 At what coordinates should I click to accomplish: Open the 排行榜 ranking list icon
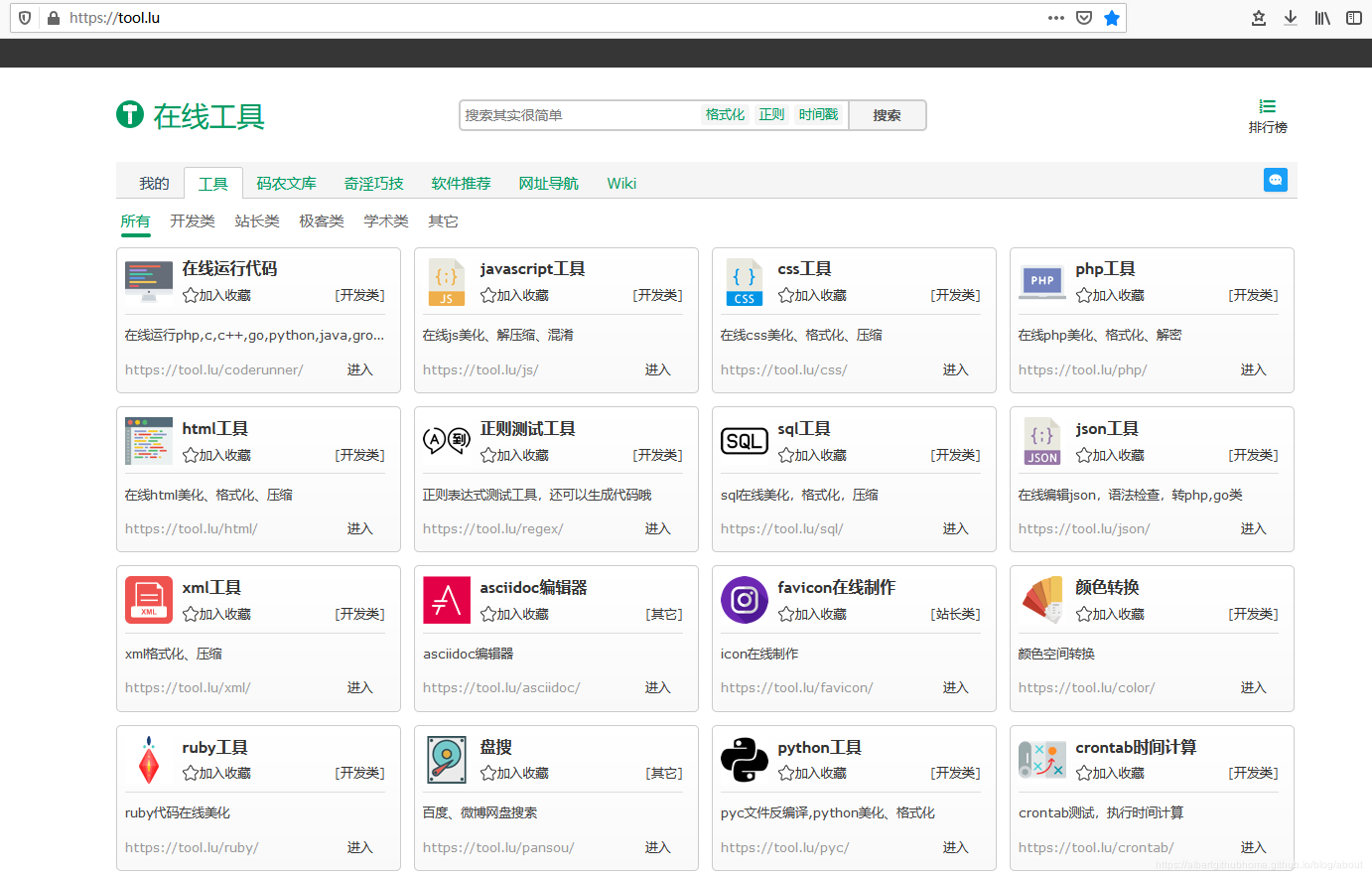[x=1268, y=106]
